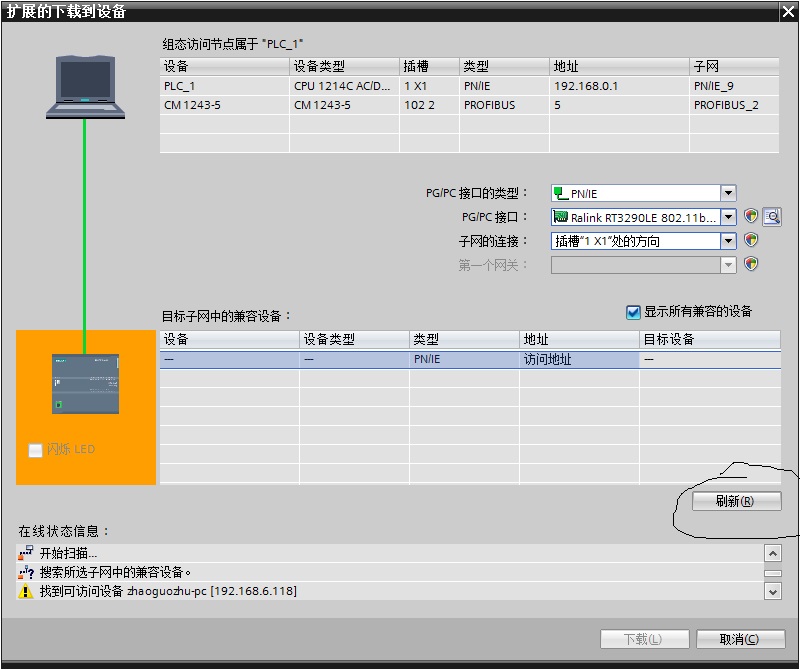Click the status list scrollbar thumb

coord(773,573)
